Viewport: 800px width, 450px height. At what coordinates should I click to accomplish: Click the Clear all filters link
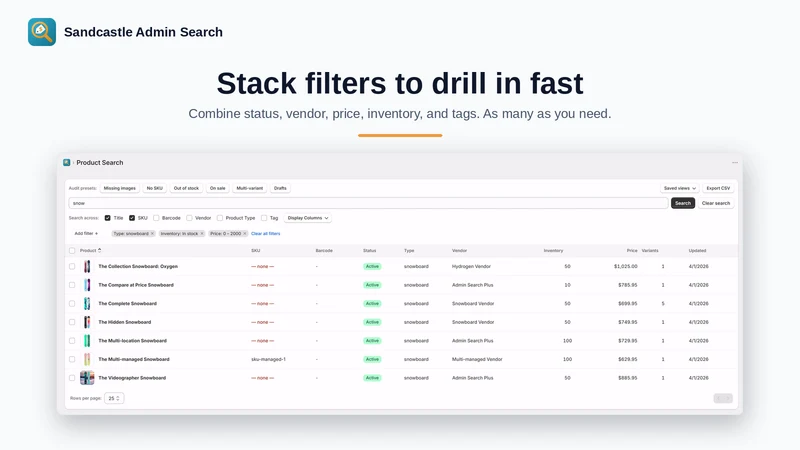[265, 234]
